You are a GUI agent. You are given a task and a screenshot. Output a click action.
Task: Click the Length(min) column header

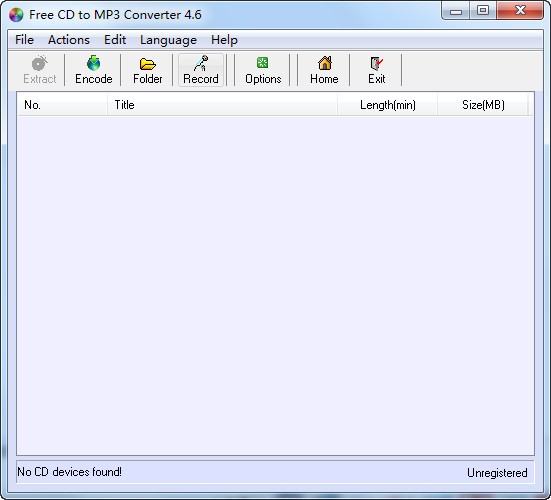click(388, 105)
